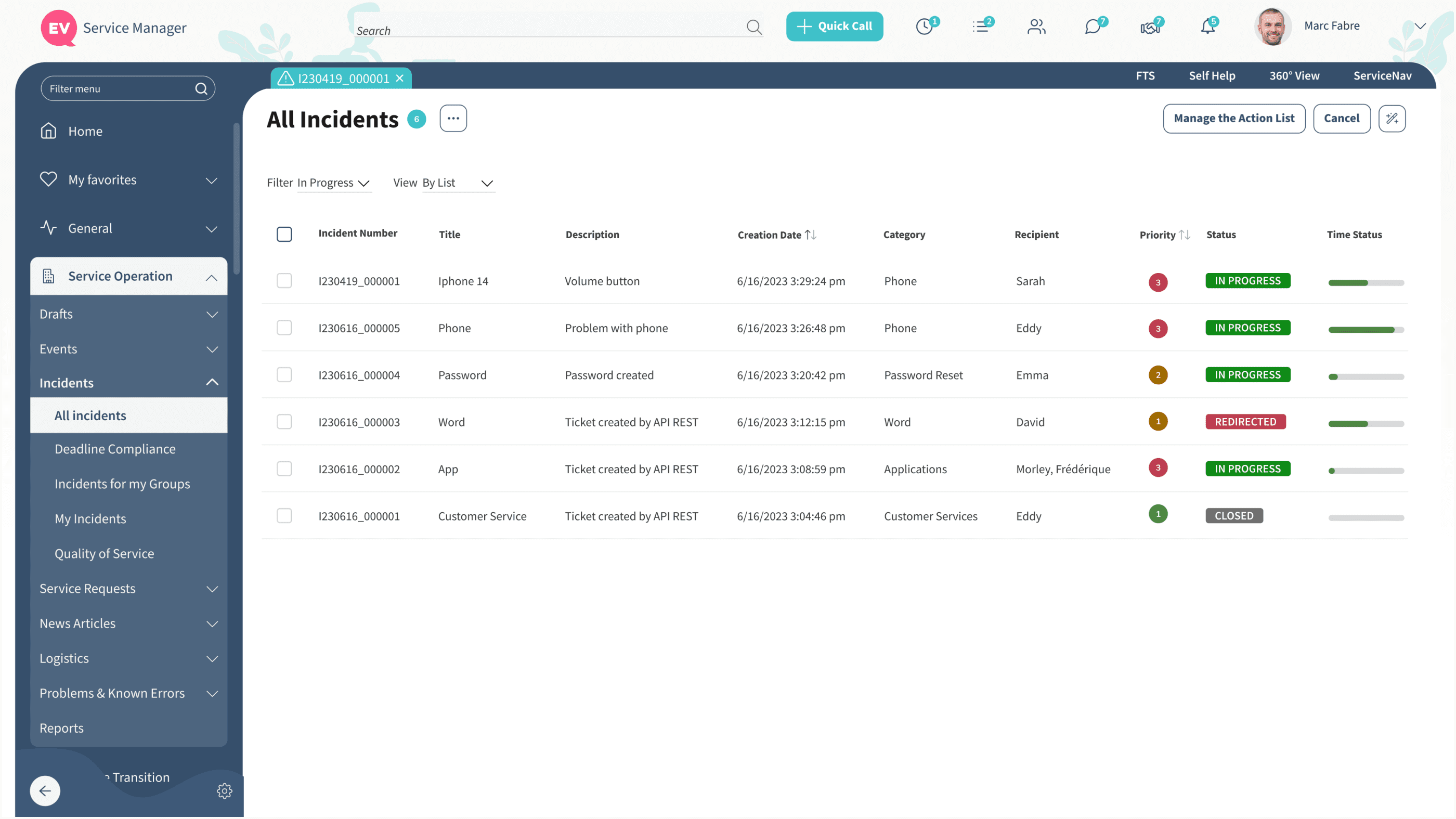
Task: Click the back arrow circle at sidebar bottom
Action: (45, 791)
